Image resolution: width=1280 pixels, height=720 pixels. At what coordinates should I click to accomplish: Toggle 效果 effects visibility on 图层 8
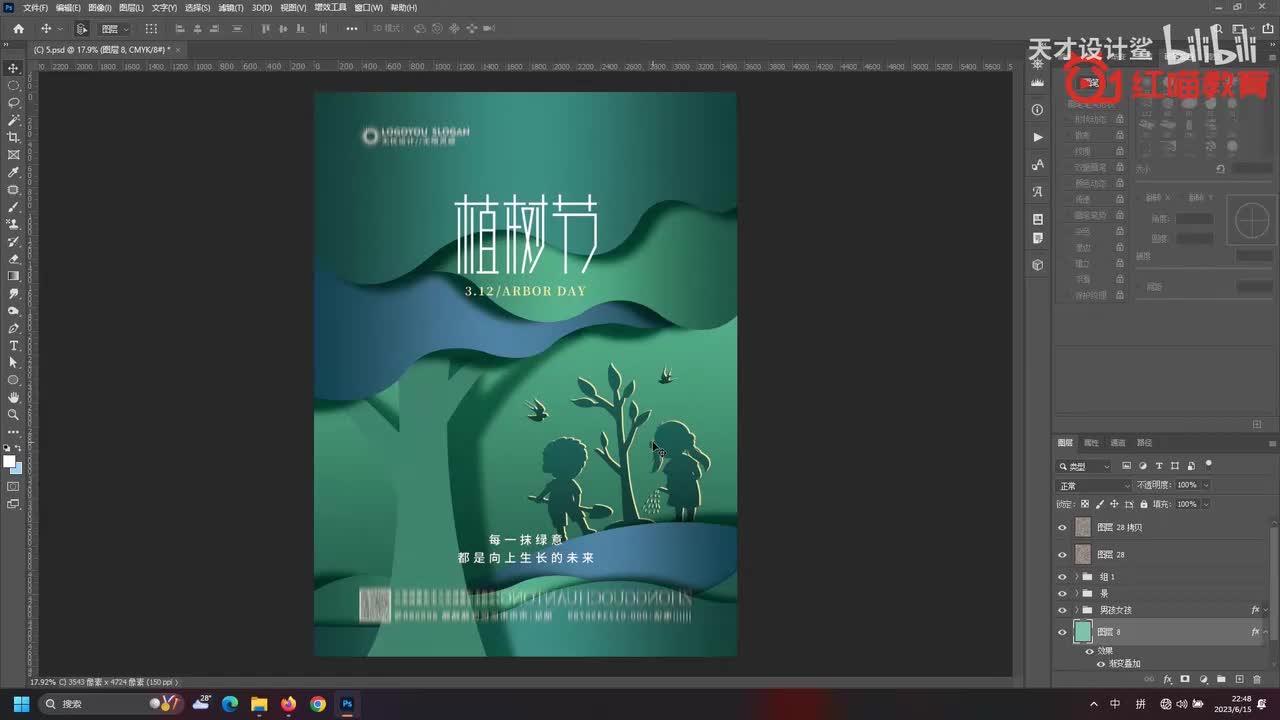[1090, 651]
